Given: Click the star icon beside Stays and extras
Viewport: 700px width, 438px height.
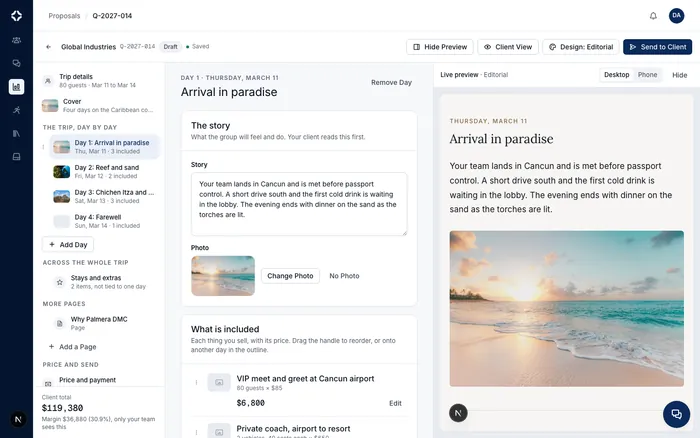Looking at the screenshot, I should pyautogui.click(x=59, y=282).
